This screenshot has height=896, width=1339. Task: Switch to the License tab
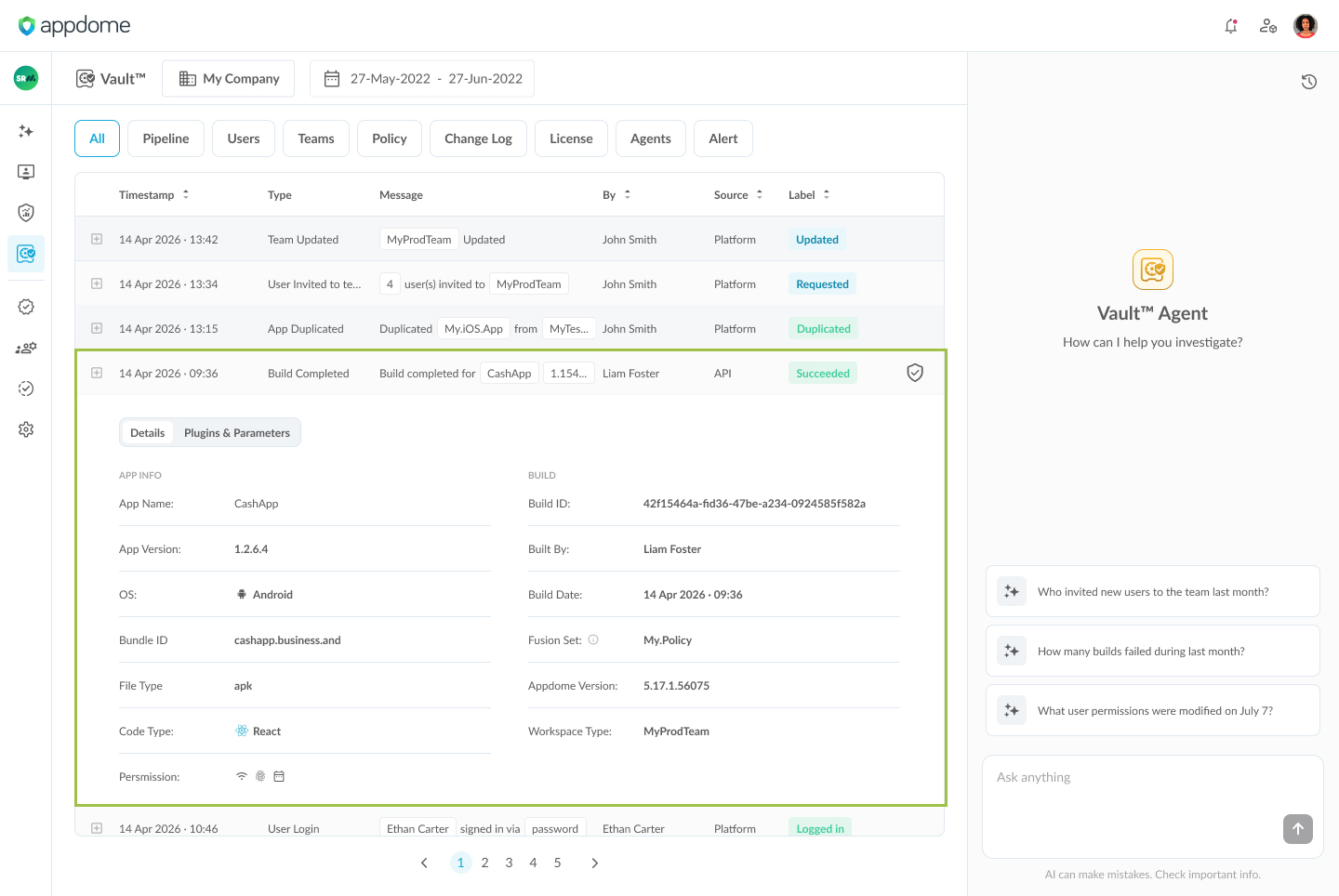tap(571, 138)
